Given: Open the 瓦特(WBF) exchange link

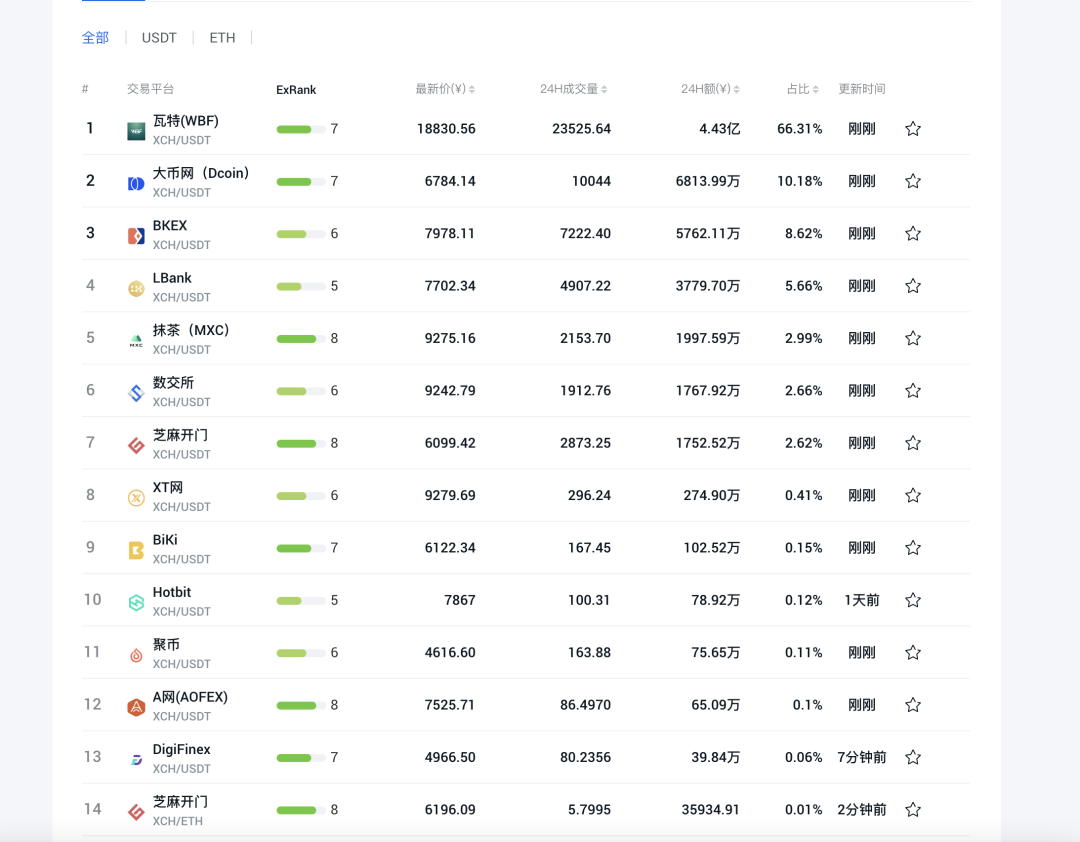Looking at the screenshot, I should coord(185,121).
